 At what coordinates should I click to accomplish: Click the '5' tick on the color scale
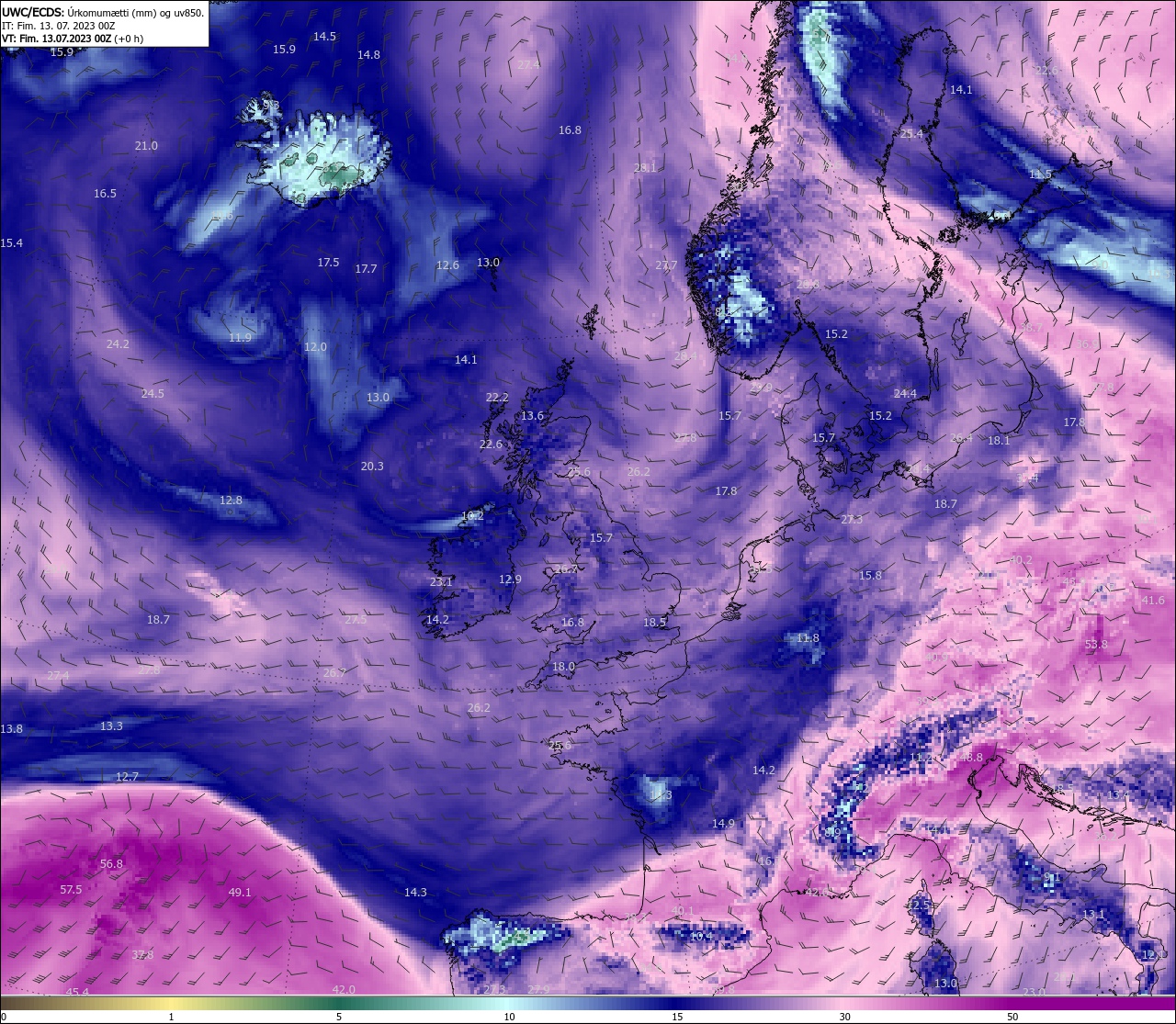[x=339, y=1017]
